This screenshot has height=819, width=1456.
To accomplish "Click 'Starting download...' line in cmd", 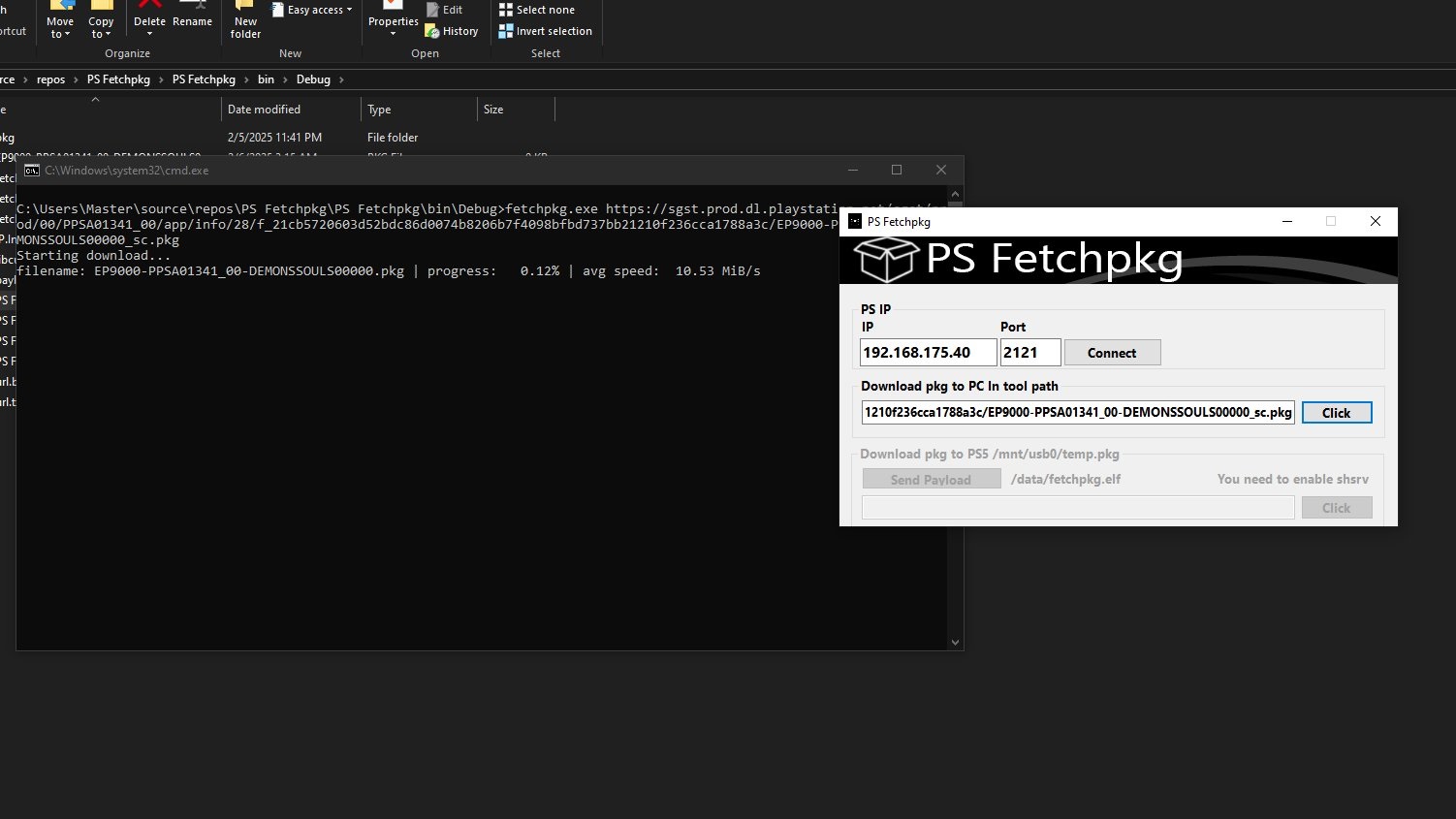I will [x=93, y=256].
